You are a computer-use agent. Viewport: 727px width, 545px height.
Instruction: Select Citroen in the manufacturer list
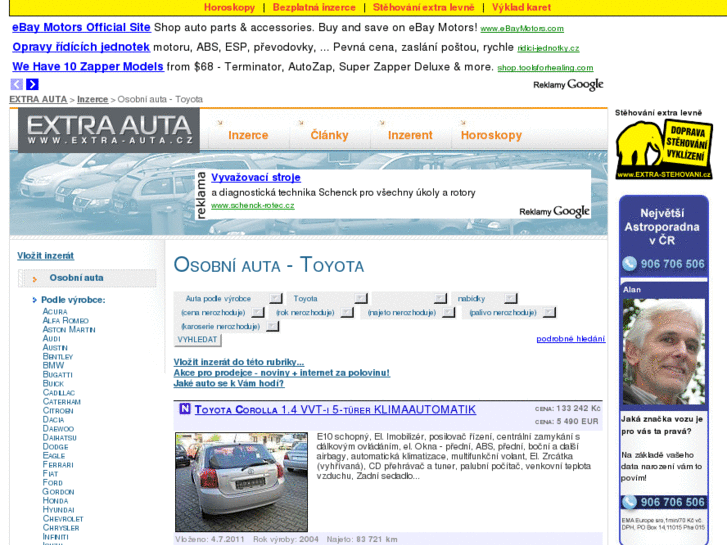coord(58,410)
